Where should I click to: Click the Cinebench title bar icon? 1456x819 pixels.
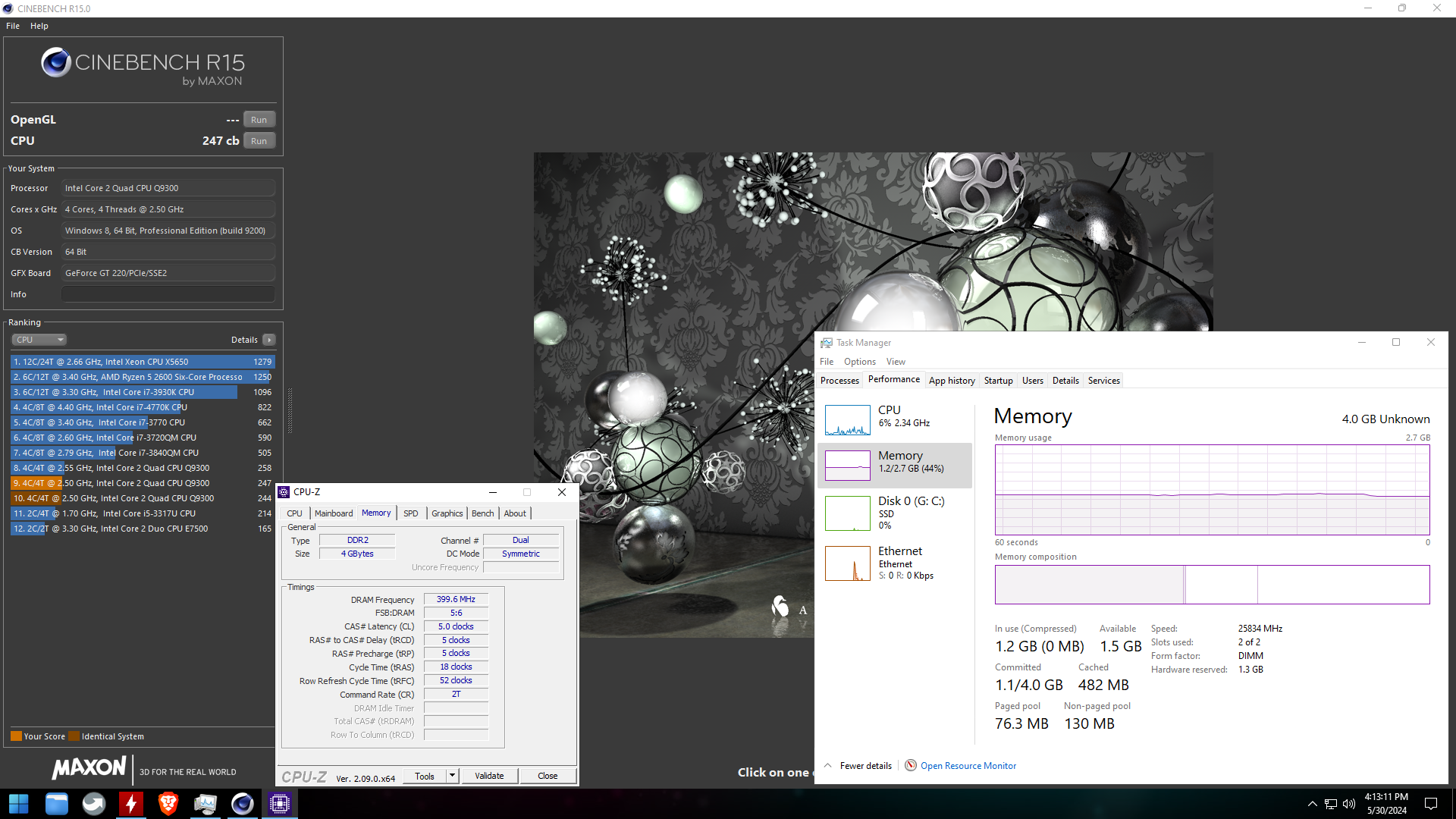pyautogui.click(x=8, y=8)
